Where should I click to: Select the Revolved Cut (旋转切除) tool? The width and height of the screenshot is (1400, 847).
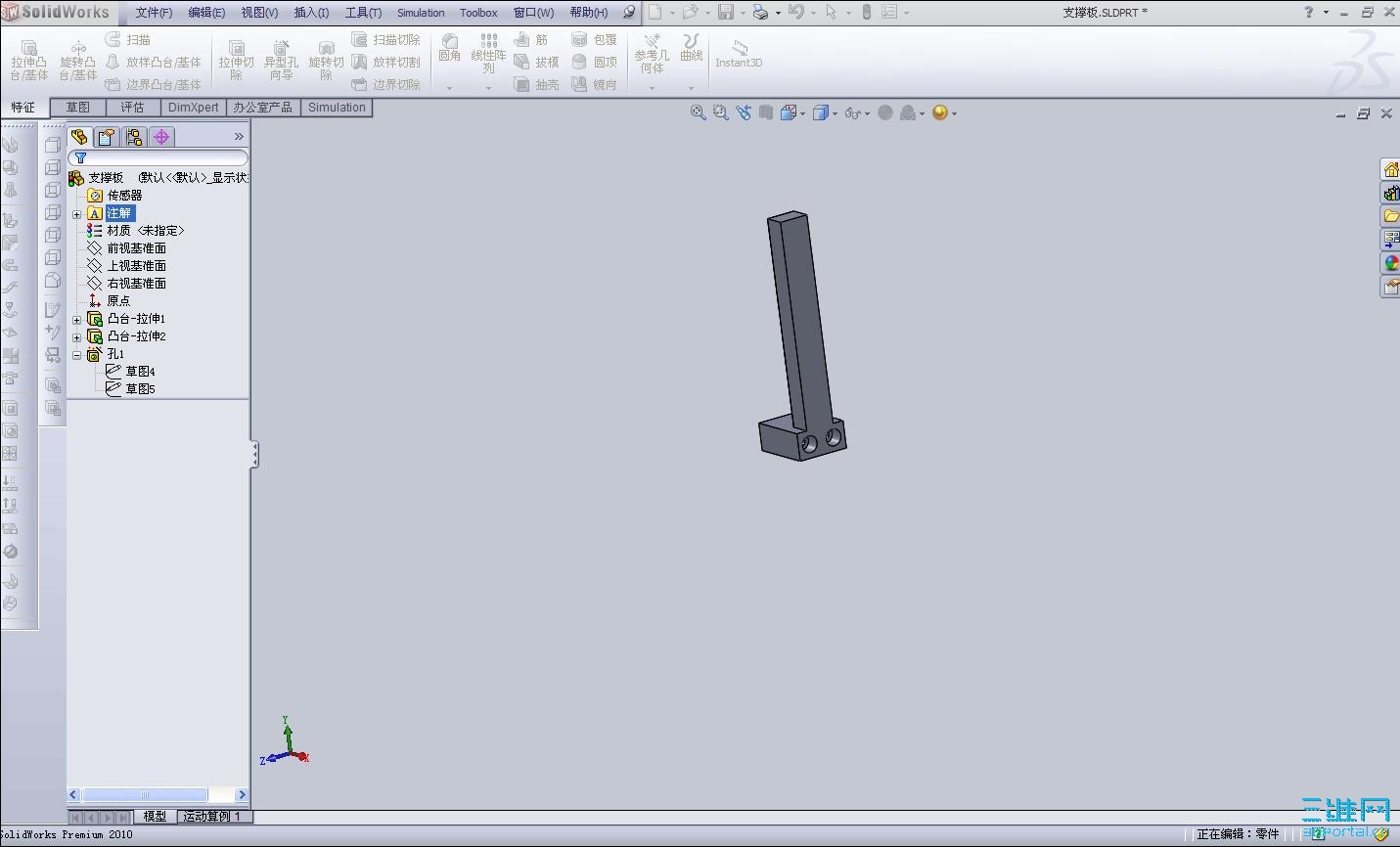(x=326, y=60)
